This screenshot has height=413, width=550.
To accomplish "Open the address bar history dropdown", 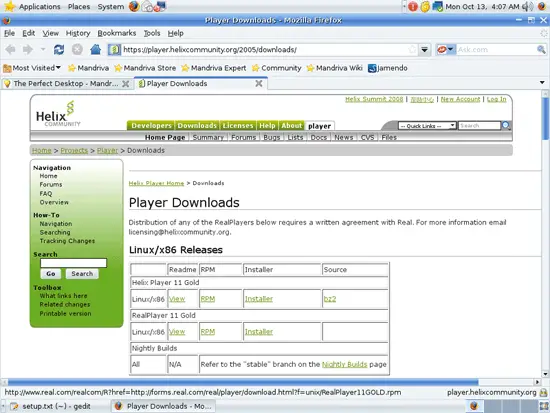I will pos(424,49).
